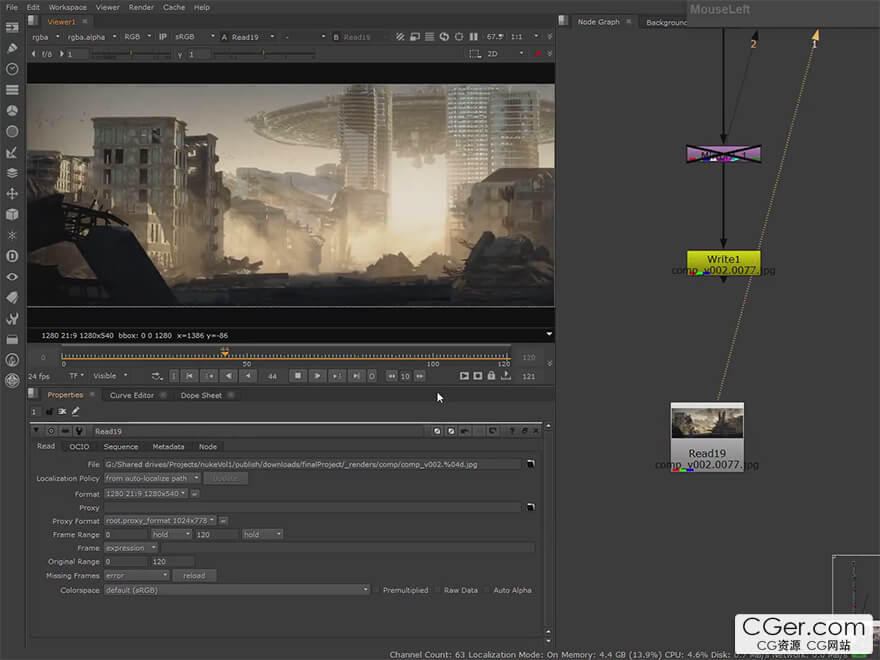Jump to first frame button
Image resolution: width=880 pixels, height=660 pixels.
pyautogui.click(x=190, y=376)
